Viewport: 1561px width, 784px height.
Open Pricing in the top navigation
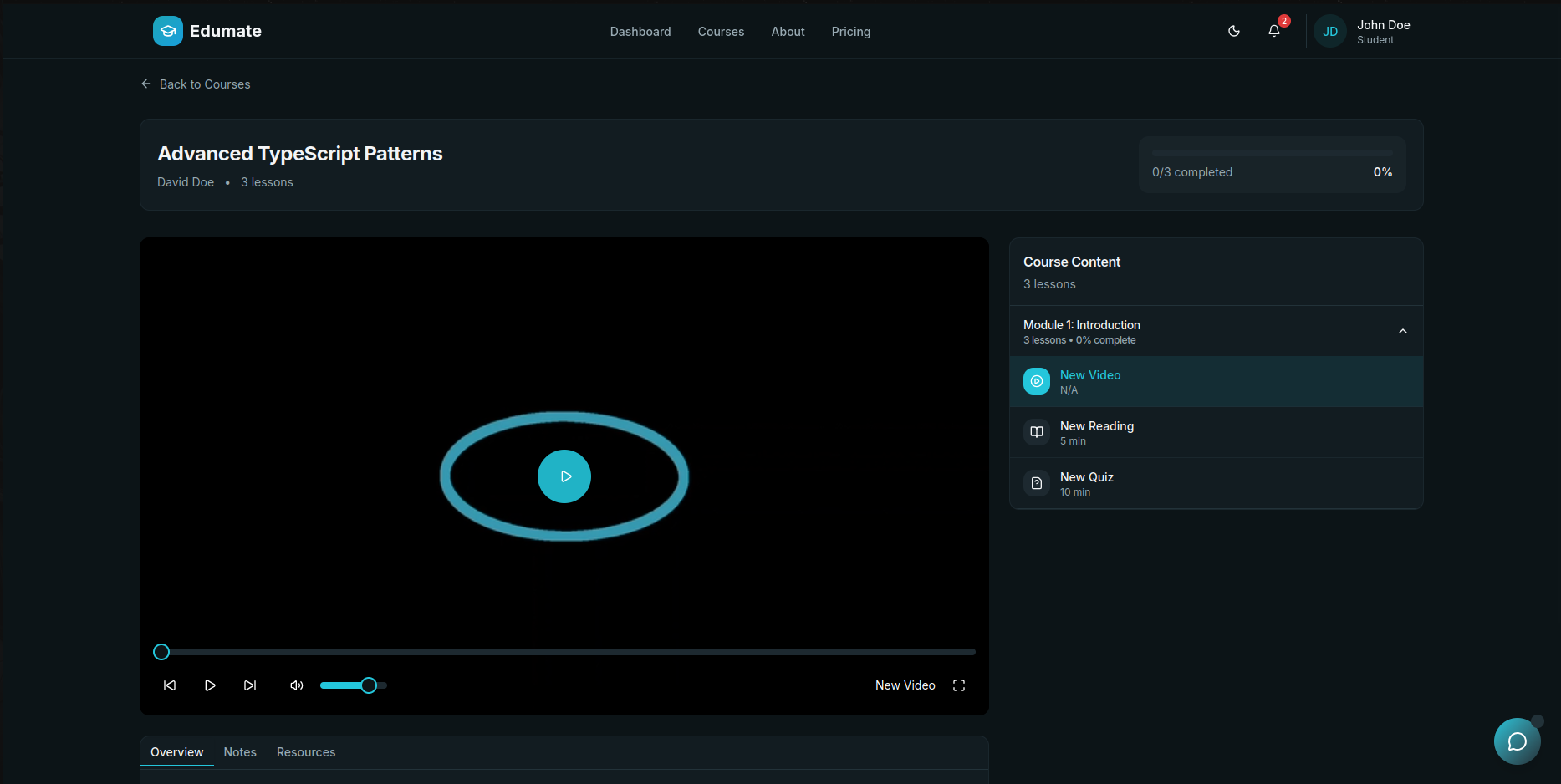(x=851, y=32)
